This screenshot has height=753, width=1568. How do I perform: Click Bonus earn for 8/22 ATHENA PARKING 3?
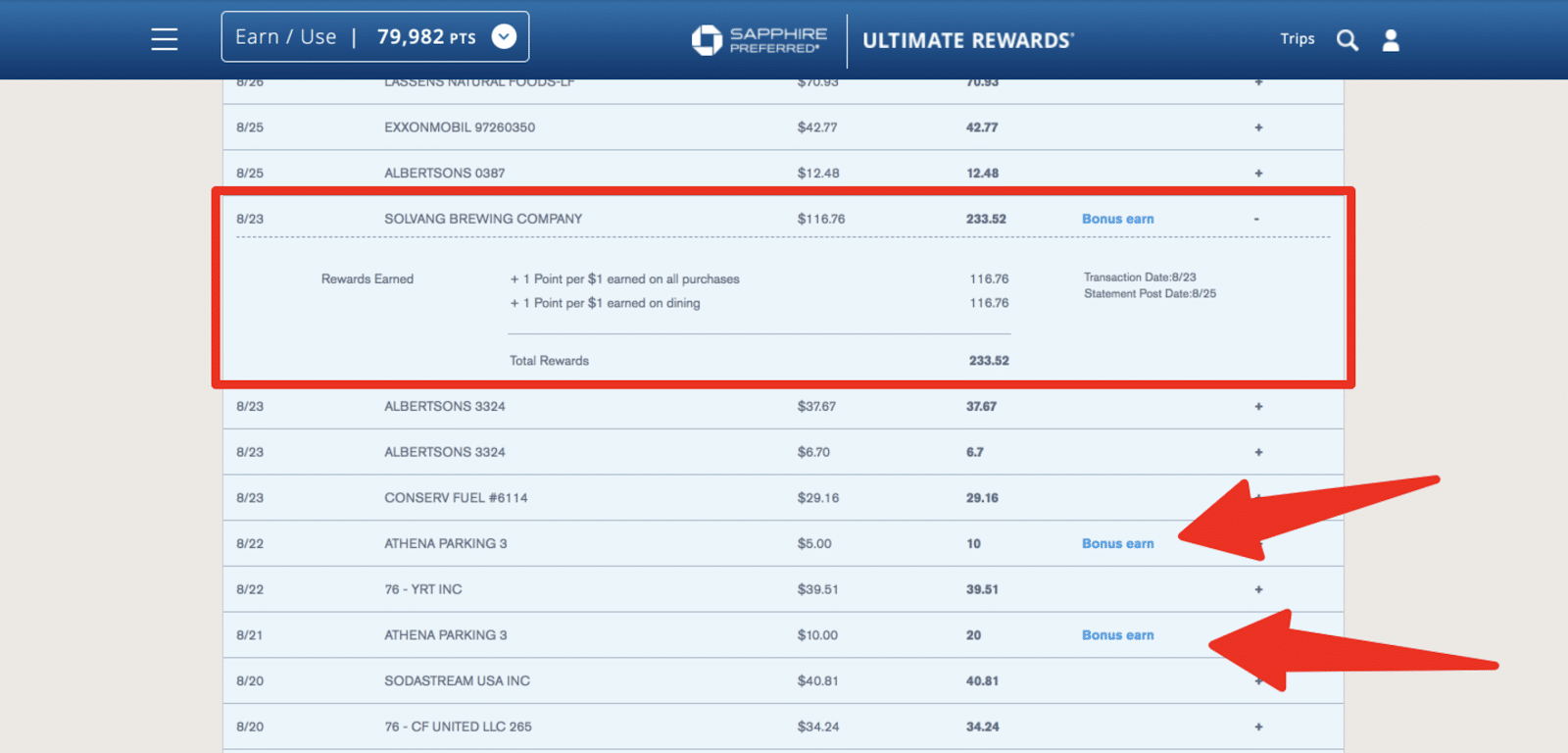1117,543
